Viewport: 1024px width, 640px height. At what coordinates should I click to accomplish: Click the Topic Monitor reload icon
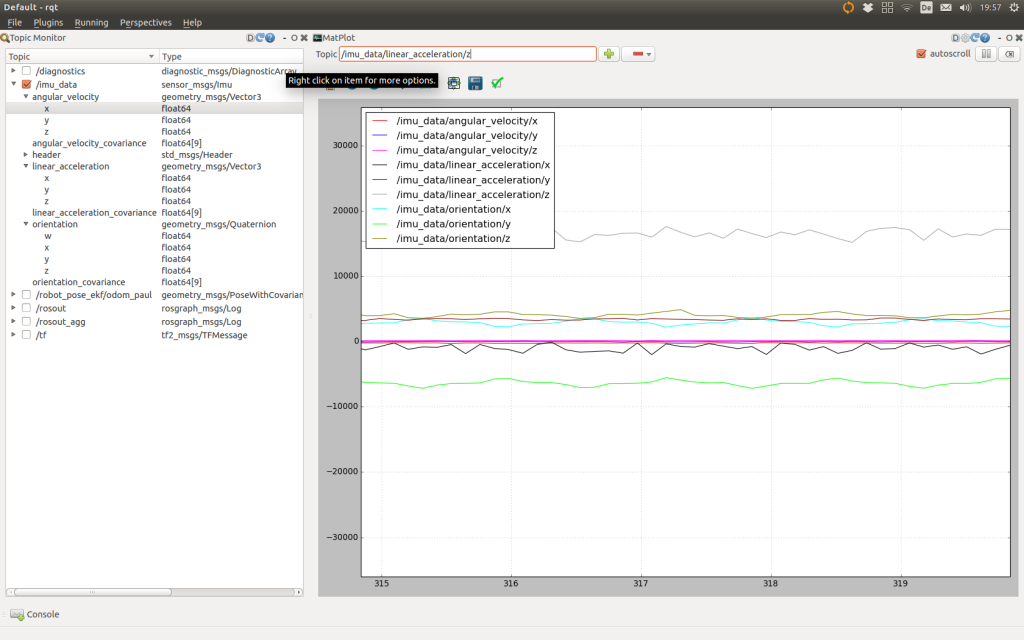pos(260,38)
